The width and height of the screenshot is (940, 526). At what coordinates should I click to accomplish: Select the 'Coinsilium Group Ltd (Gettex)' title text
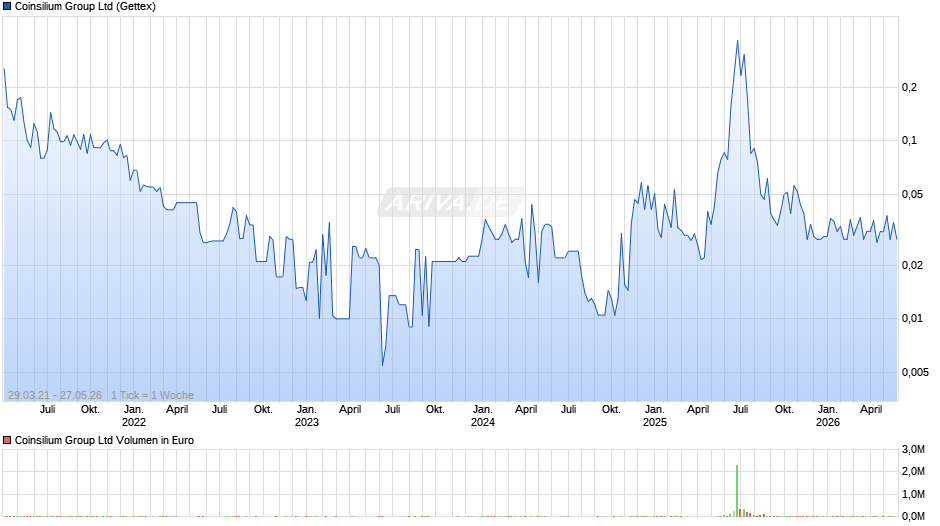[85, 7]
